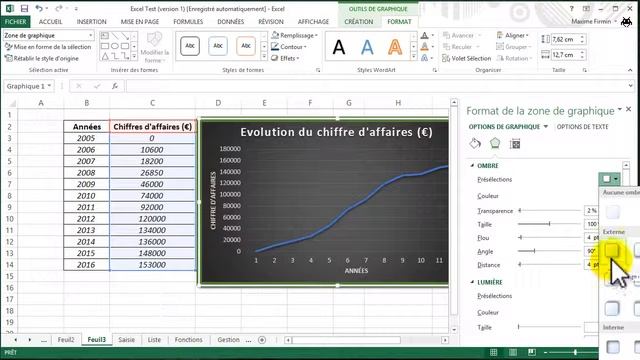Expand the formula bar with the chevron
The image size is (640, 360).
(631, 86)
